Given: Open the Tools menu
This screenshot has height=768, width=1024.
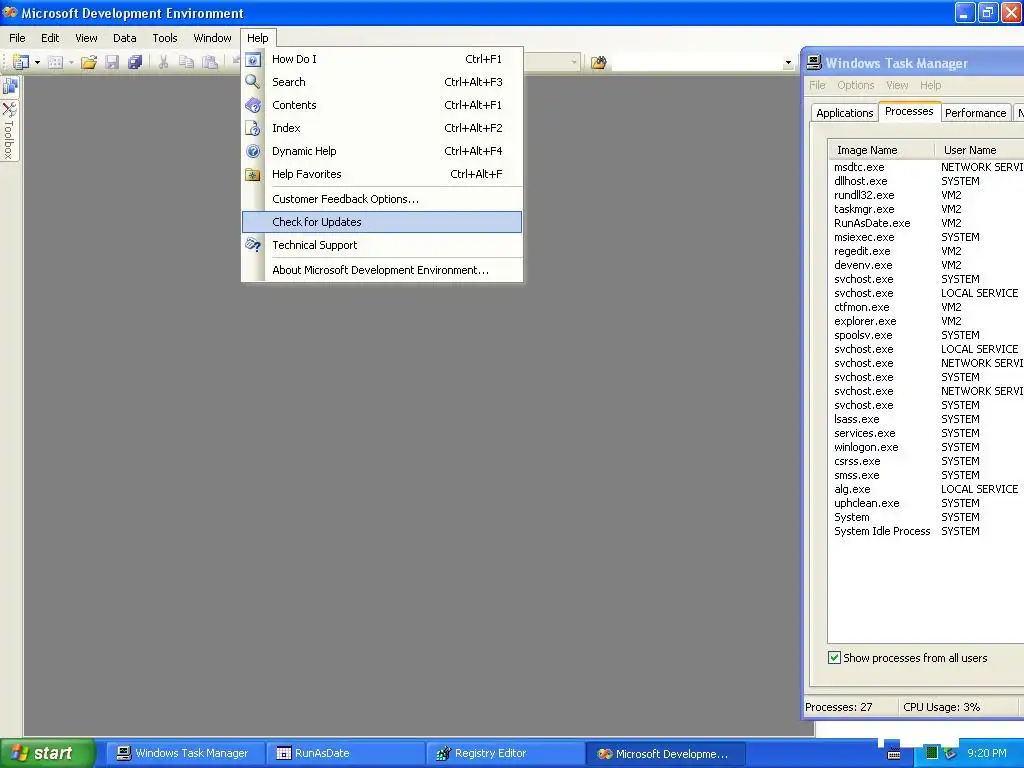Looking at the screenshot, I should [x=165, y=38].
